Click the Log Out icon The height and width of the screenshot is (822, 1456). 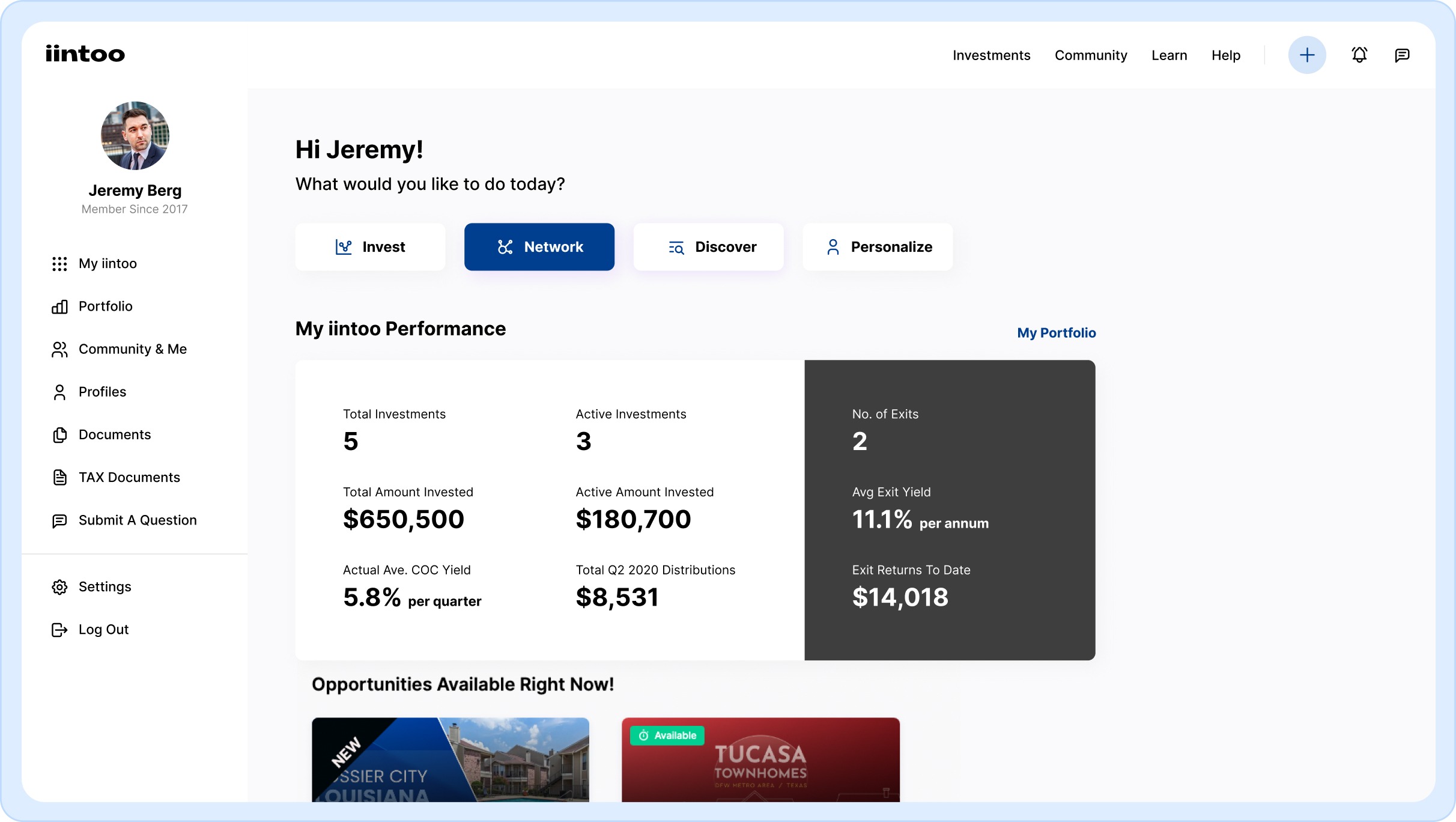click(59, 630)
